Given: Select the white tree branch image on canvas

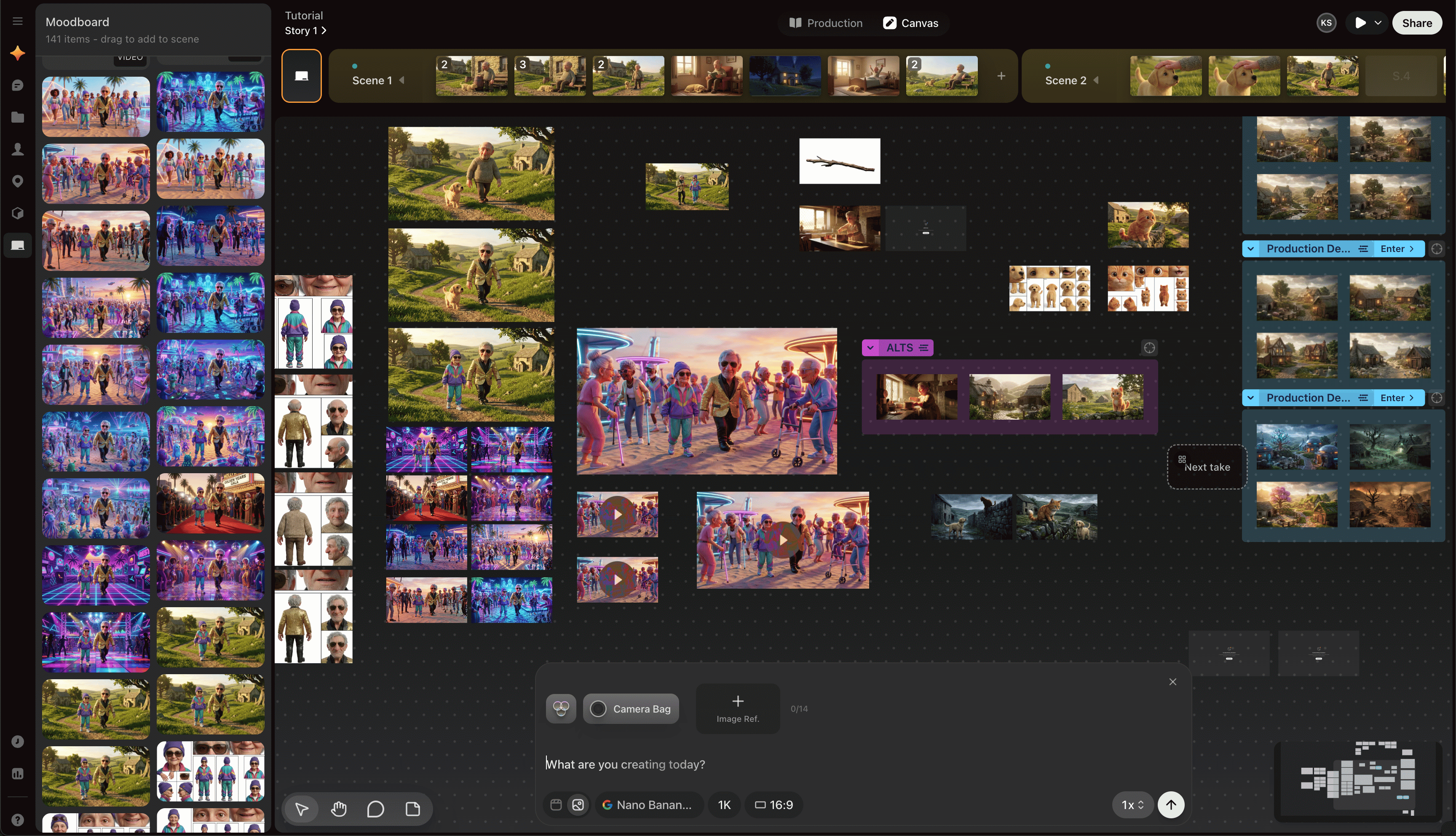Looking at the screenshot, I should click(840, 161).
